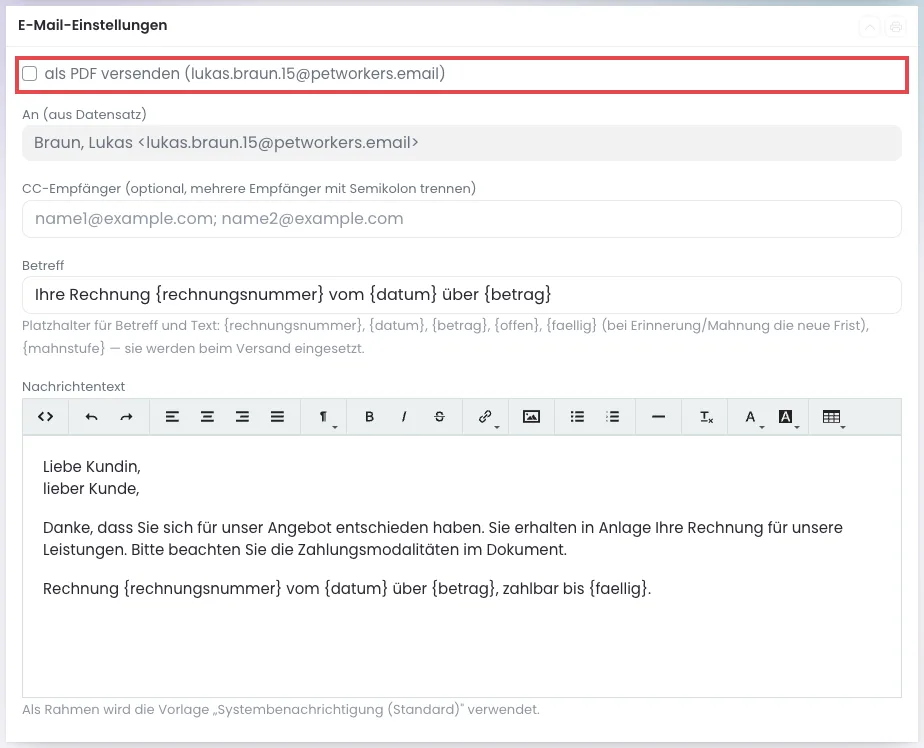Click the 'Nachrichtentext' label
The width and height of the screenshot is (924, 748).
click(x=74, y=387)
